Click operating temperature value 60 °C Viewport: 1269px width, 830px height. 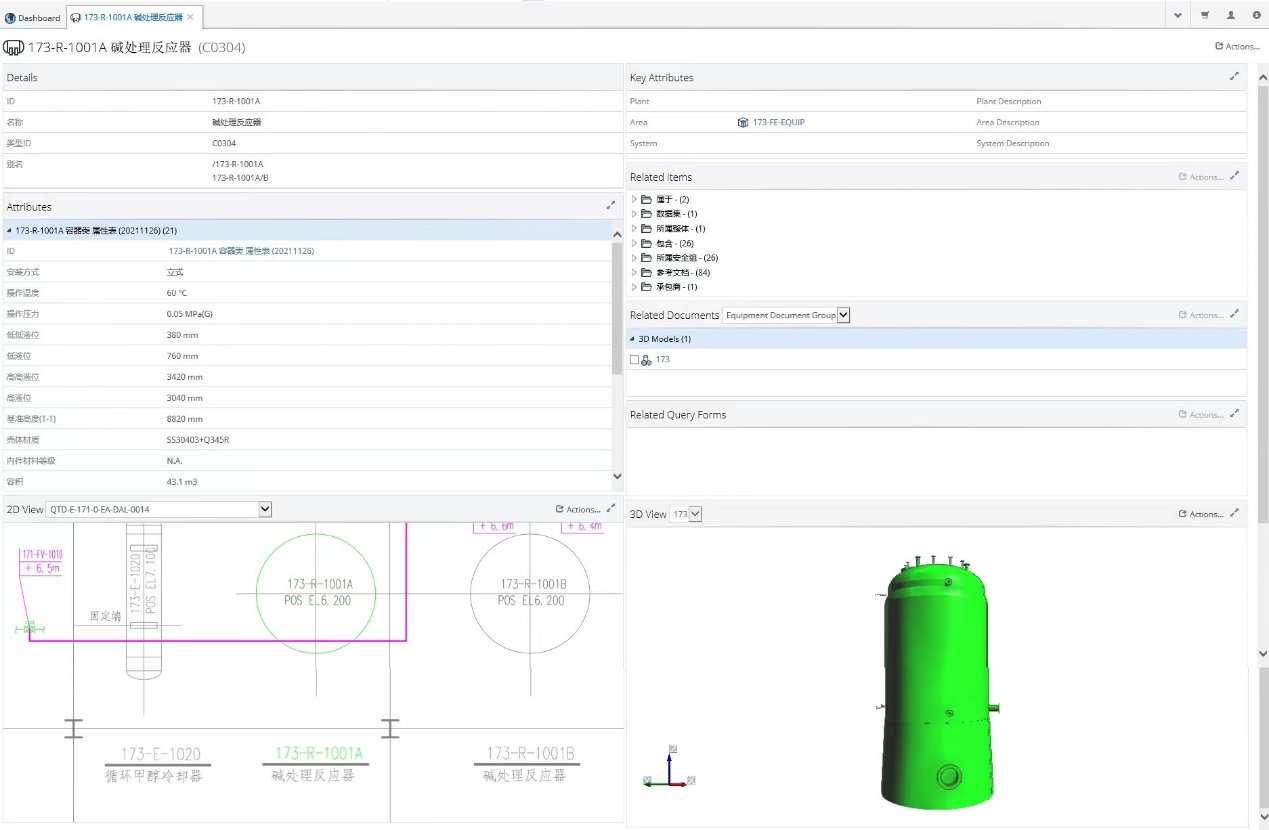click(177, 293)
